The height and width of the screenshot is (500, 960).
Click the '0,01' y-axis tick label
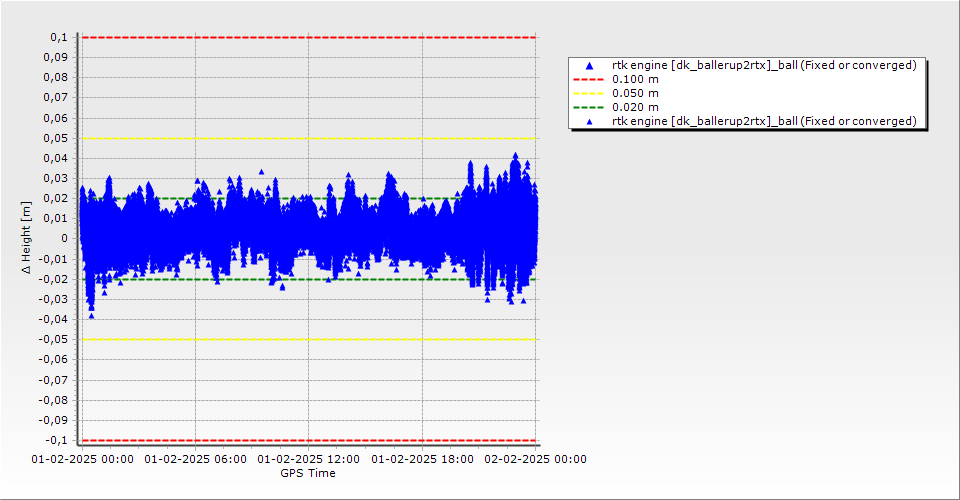point(56,218)
